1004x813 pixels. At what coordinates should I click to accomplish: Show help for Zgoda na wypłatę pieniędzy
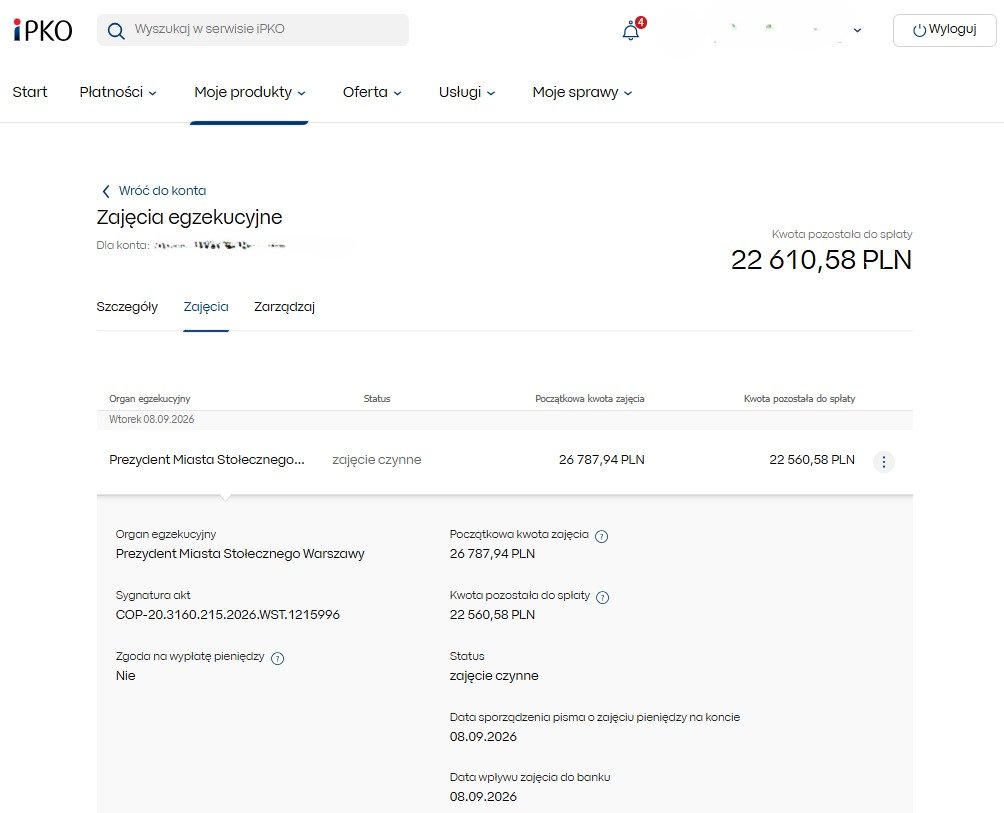pyautogui.click(x=277, y=658)
